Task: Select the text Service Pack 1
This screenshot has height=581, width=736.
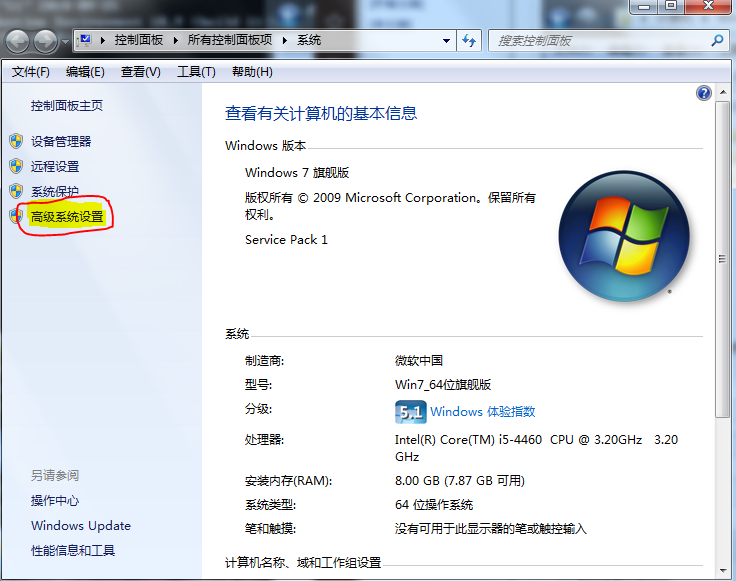Action: [x=286, y=240]
